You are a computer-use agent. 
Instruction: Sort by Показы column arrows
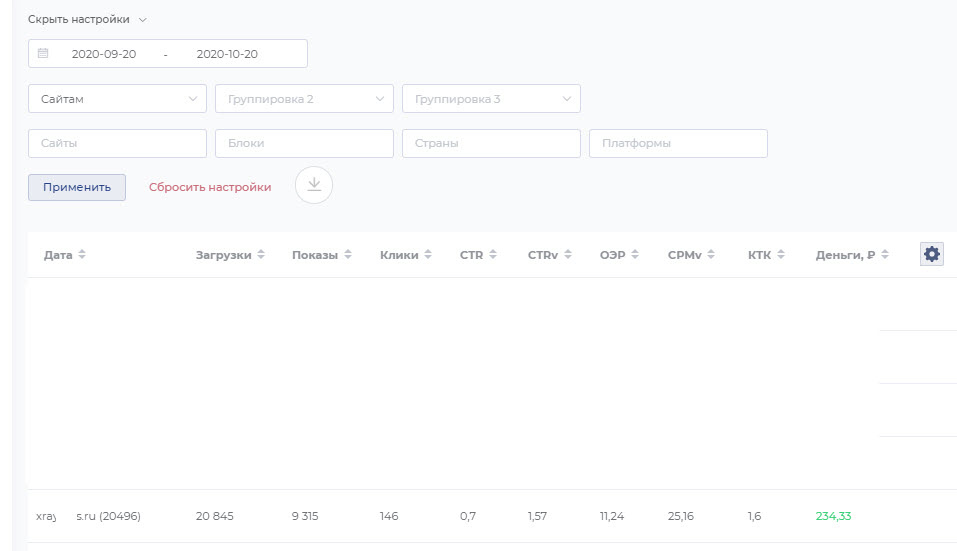tap(348, 256)
